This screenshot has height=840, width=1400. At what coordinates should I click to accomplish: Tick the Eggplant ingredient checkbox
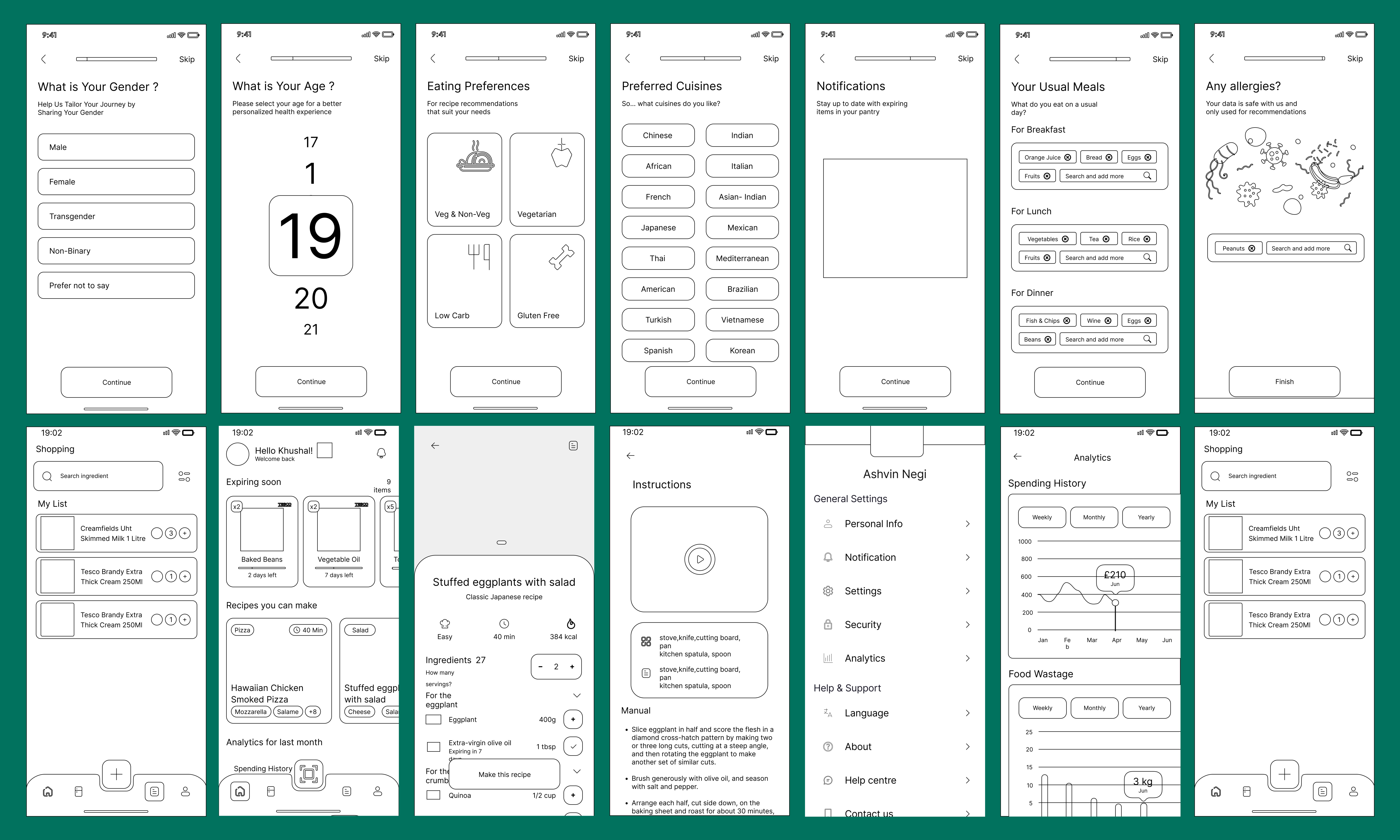click(x=433, y=720)
